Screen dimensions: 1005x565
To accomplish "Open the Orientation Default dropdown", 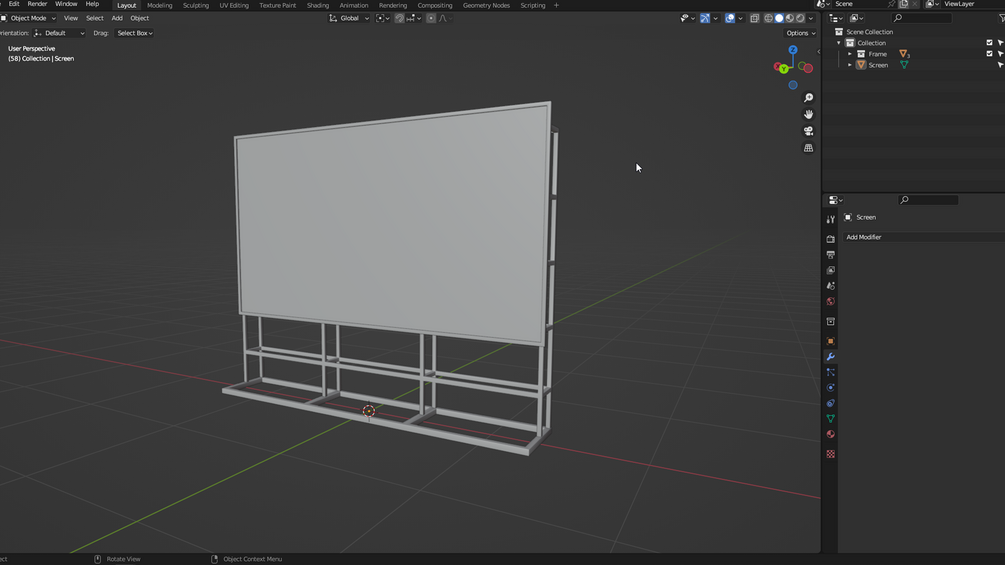I will tap(59, 33).
